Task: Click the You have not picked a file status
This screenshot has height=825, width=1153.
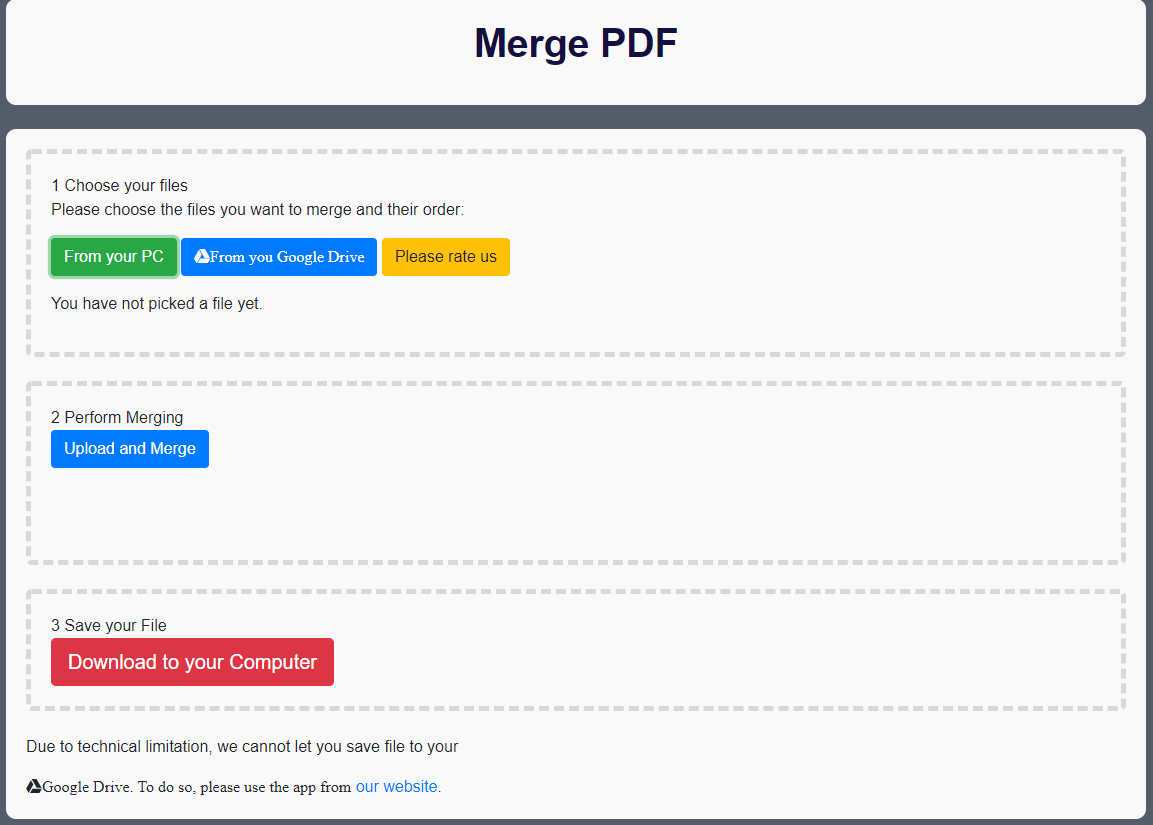Action: tap(157, 303)
